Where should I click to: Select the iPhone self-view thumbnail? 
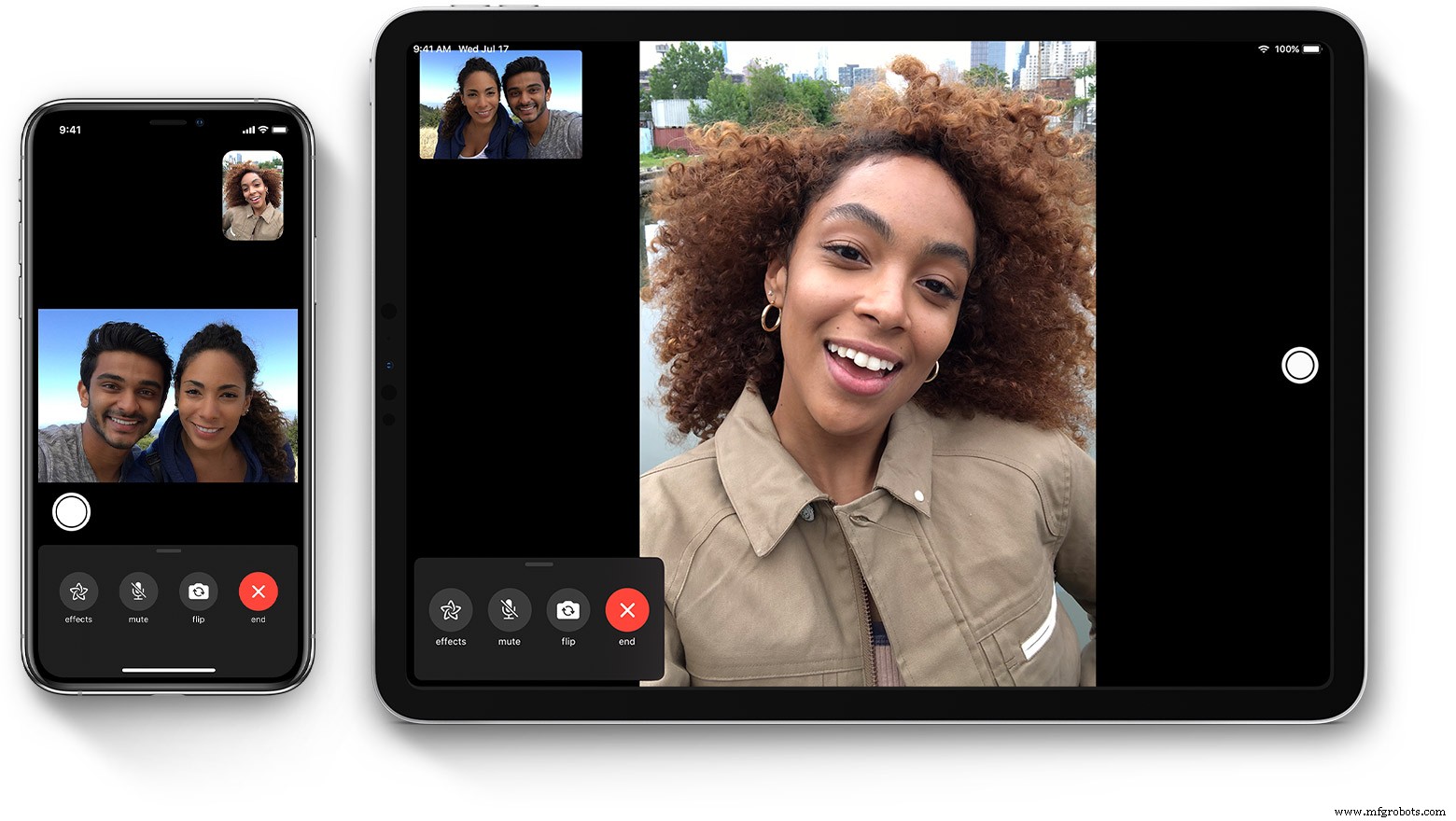[253, 195]
